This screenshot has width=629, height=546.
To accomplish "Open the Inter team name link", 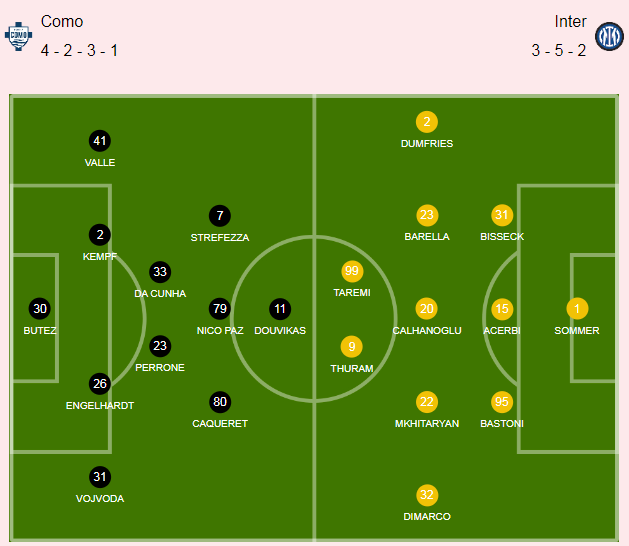I will 570,22.
